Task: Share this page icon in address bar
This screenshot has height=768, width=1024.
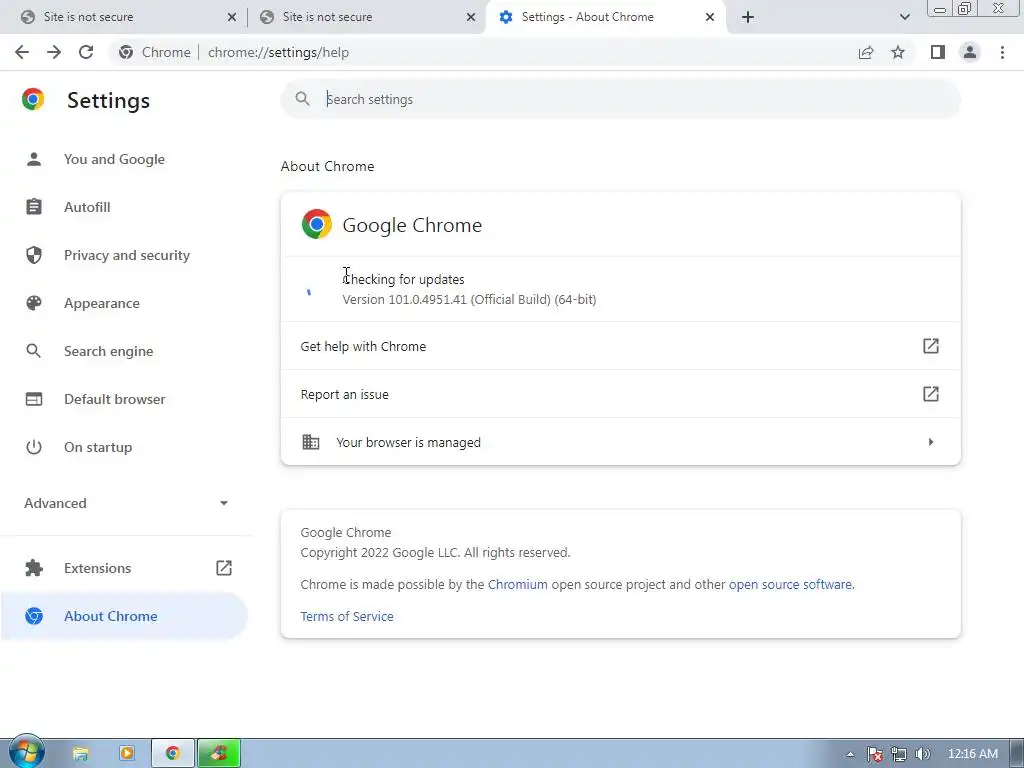Action: [x=866, y=52]
